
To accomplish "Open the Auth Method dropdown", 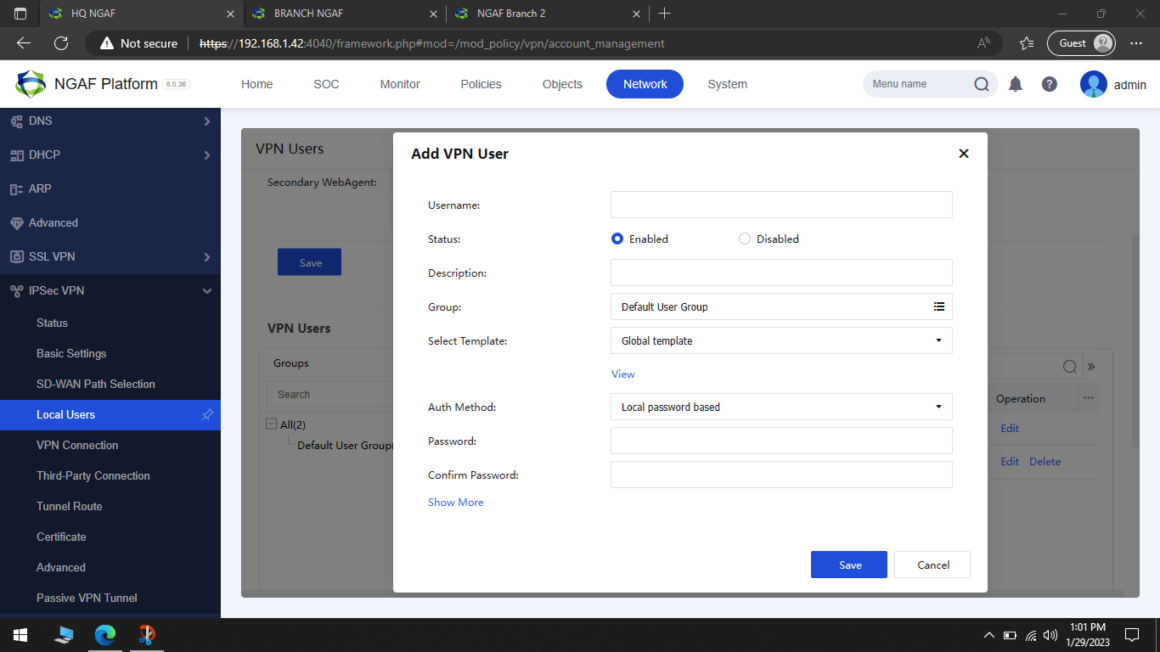I will click(x=938, y=406).
